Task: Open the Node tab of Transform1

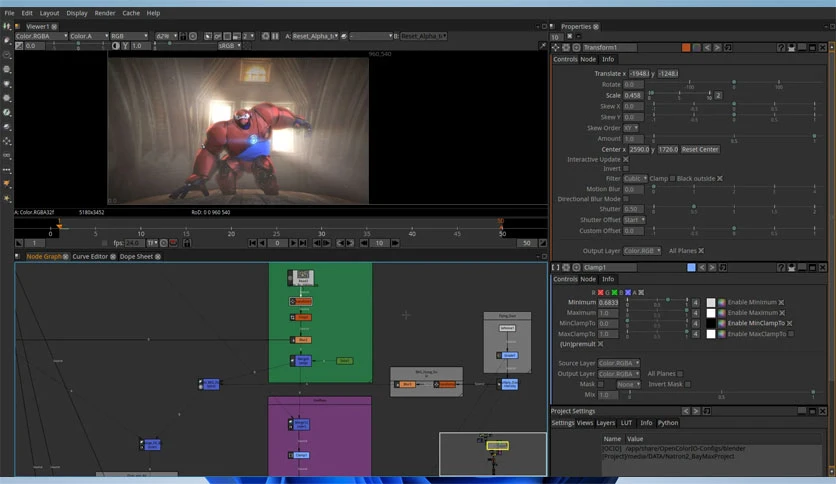Action: tap(588, 59)
